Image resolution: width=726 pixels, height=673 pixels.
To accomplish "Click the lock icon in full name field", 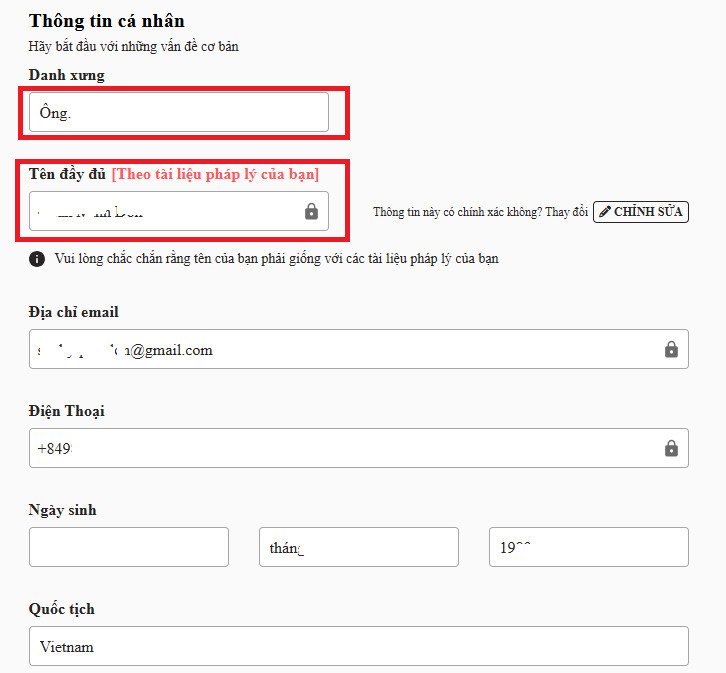I will [311, 212].
